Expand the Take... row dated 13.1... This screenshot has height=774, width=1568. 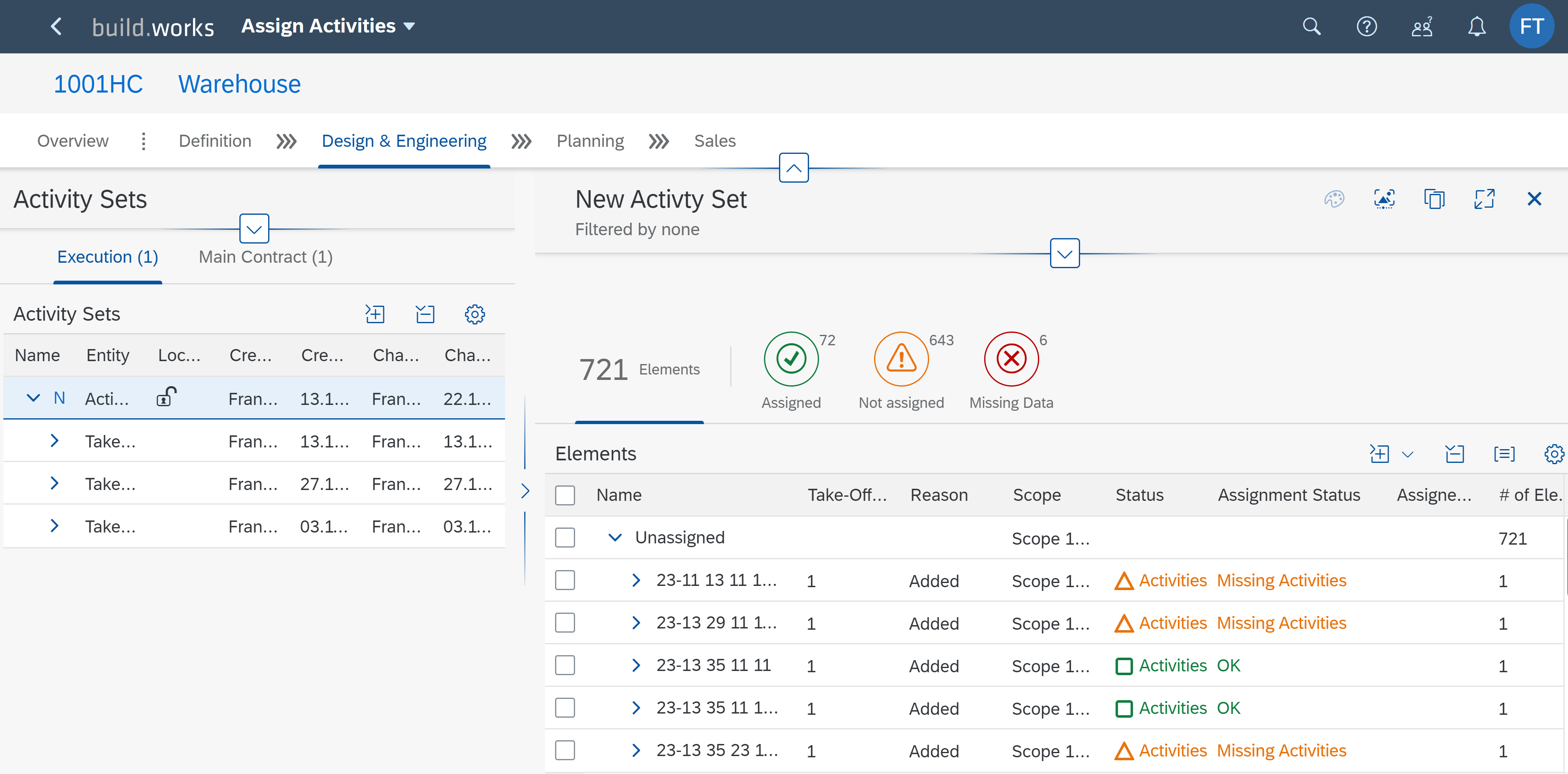54,440
